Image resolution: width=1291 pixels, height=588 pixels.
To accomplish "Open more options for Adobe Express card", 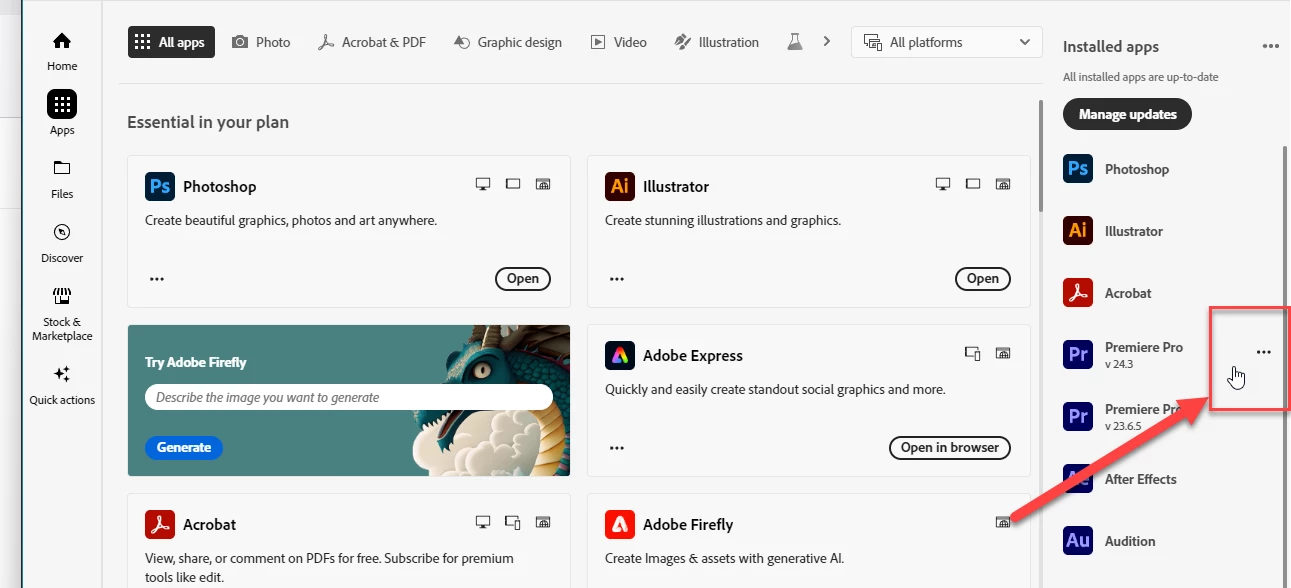I will pyautogui.click(x=617, y=448).
